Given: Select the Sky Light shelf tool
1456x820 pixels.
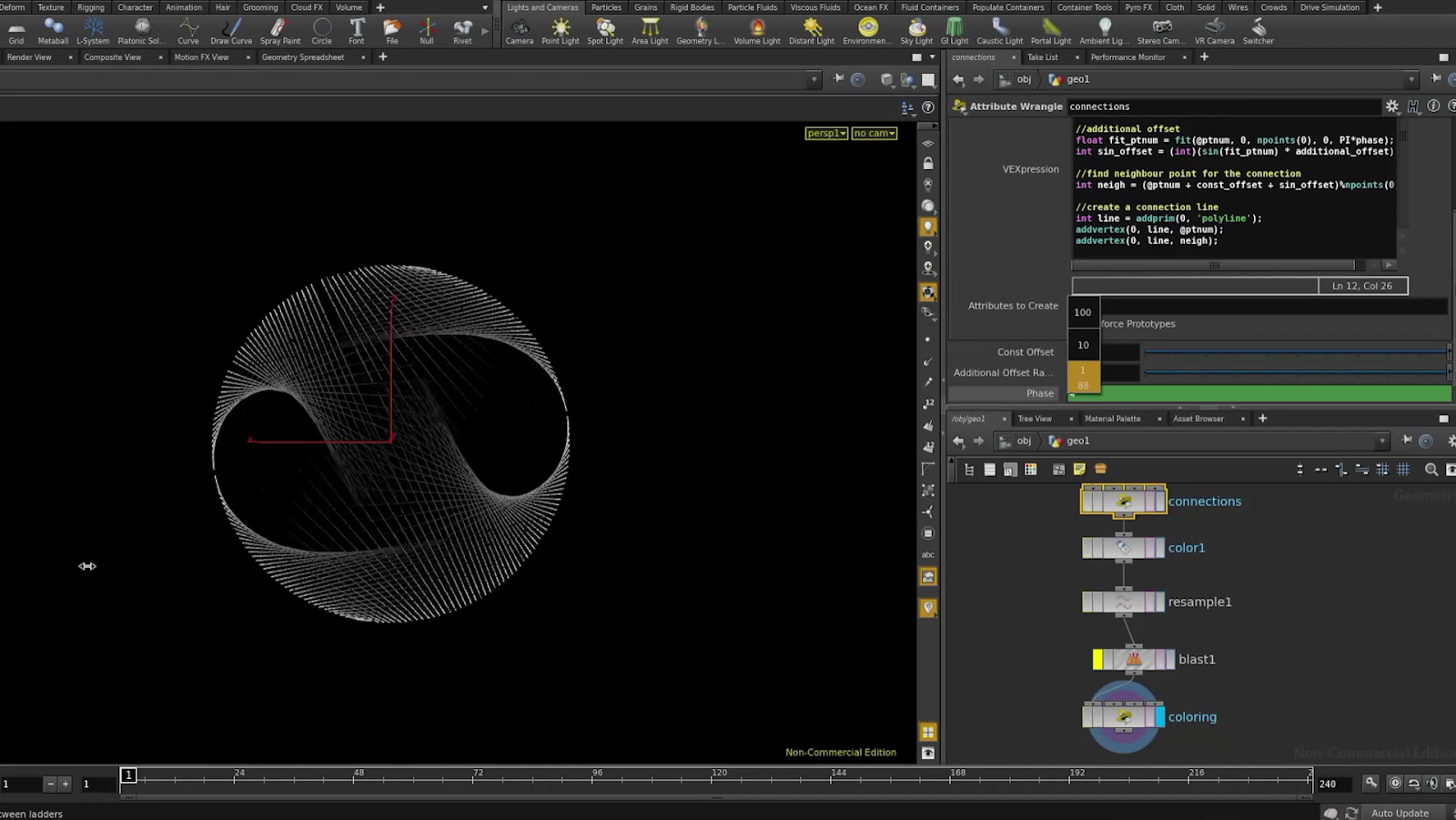Looking at the screenshot, I should (x=916, y=31).
